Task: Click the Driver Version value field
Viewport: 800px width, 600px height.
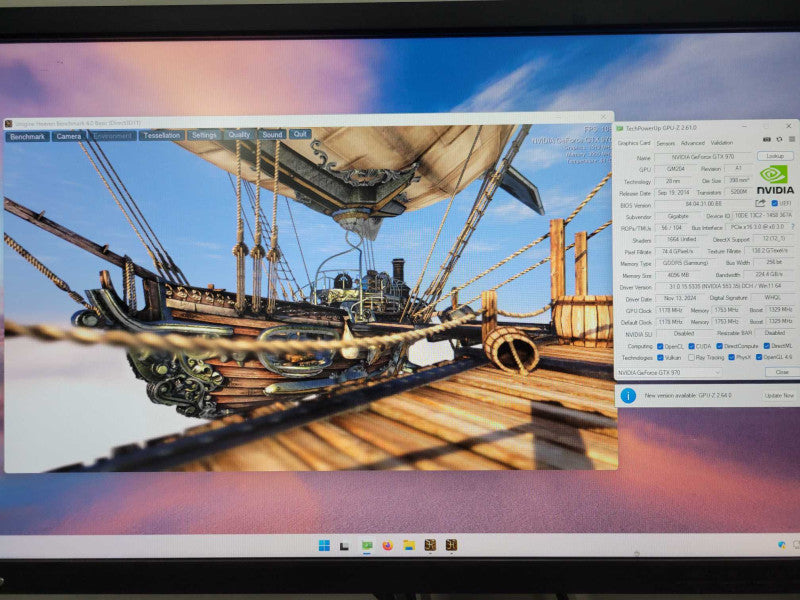Action: (x=724, y=287)
